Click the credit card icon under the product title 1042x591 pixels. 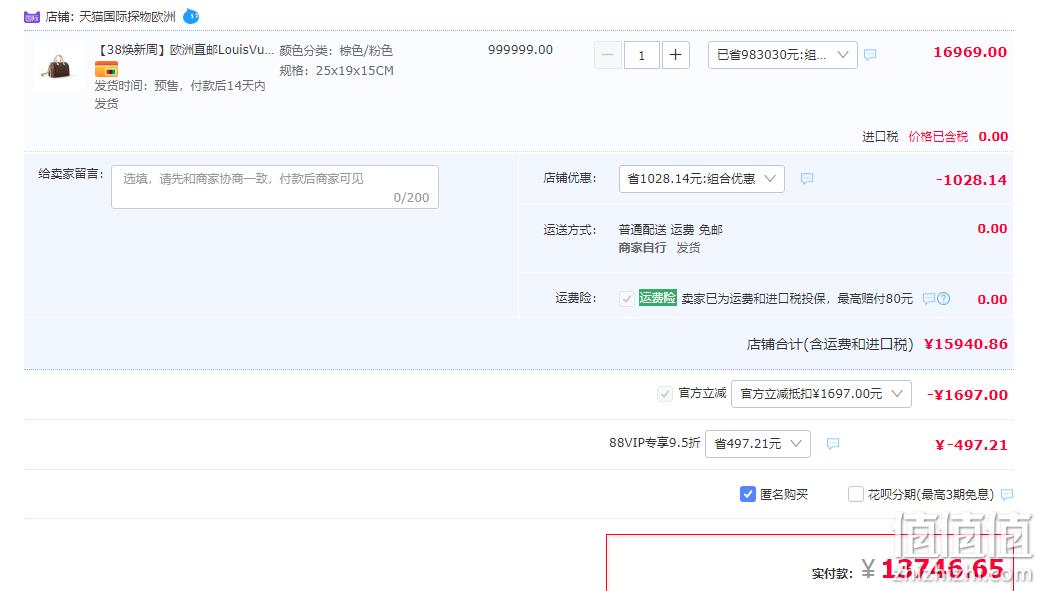point(106,68)
